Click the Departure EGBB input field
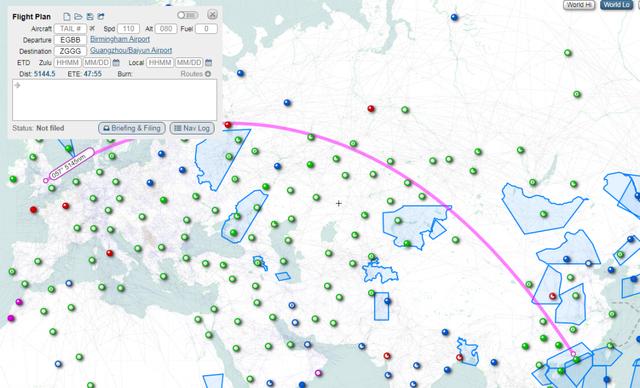Viewport: 640px width, 388px height. (70, 40)
